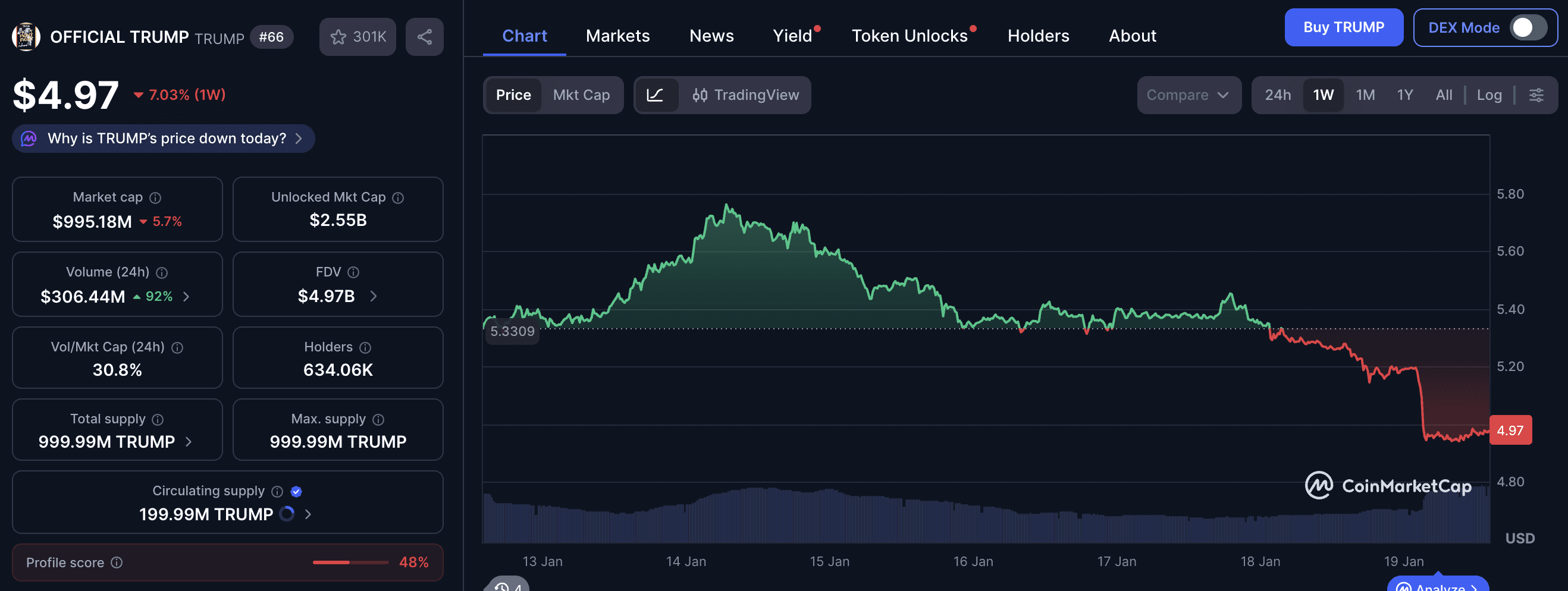Open chart customization settings icon
Image resolution: width=1568 pixels, height=591 pixels.
click(1537, 95)
